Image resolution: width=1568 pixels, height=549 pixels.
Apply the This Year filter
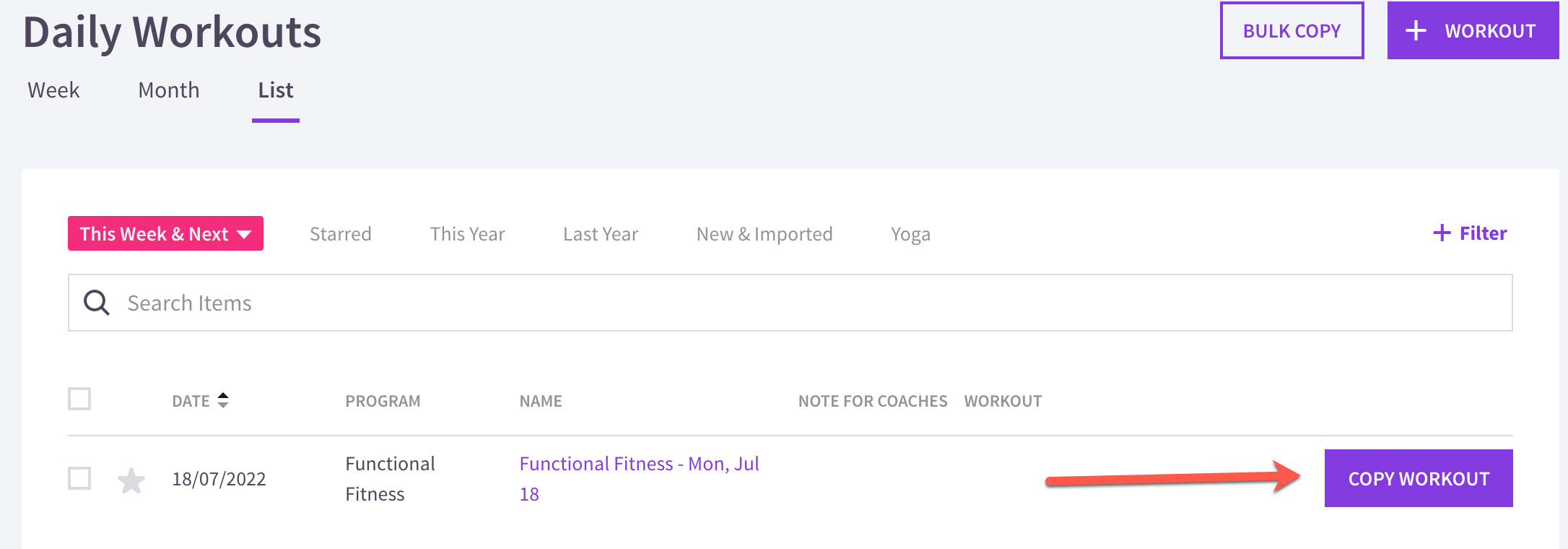click(x=467, y=234)
